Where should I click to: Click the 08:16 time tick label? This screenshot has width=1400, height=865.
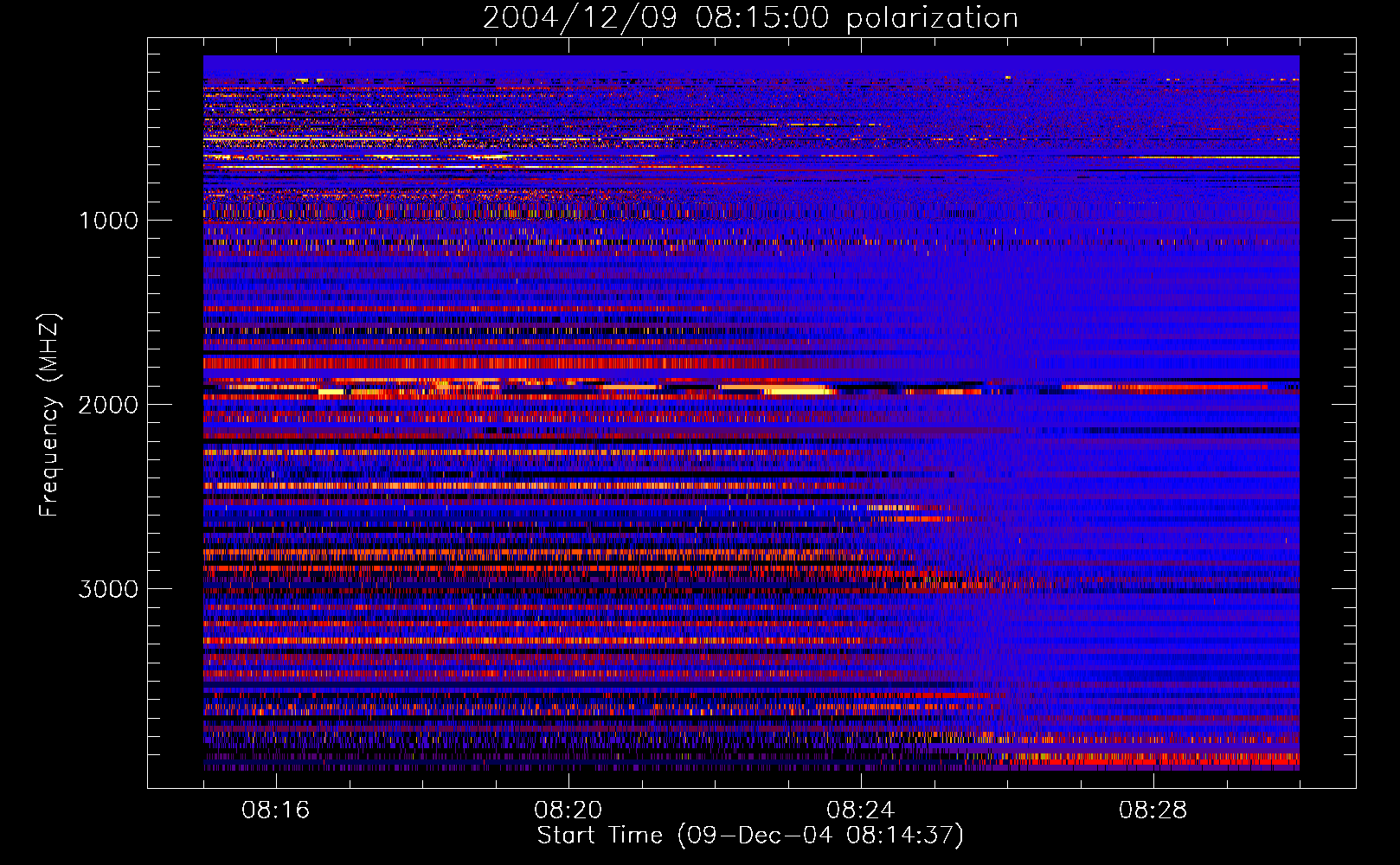click(276, 811)
